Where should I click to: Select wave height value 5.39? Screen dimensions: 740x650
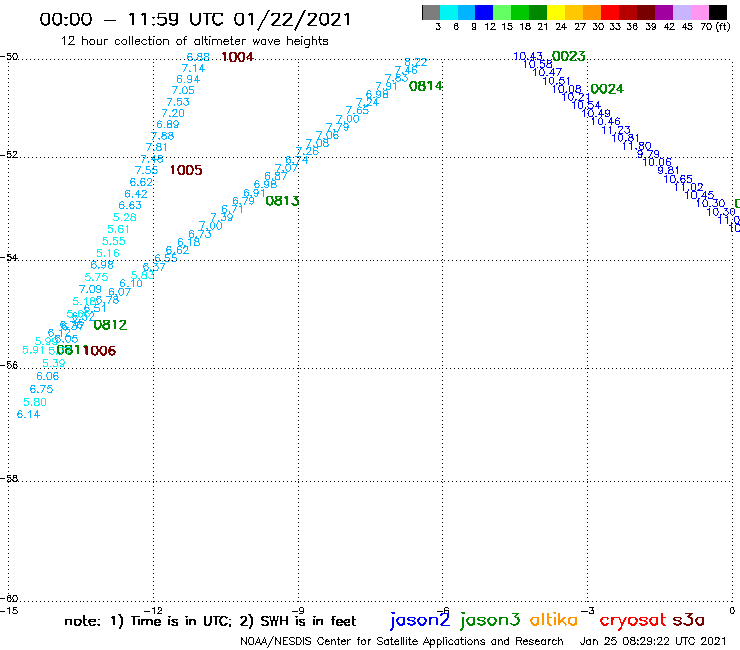[x=54, y=363]
